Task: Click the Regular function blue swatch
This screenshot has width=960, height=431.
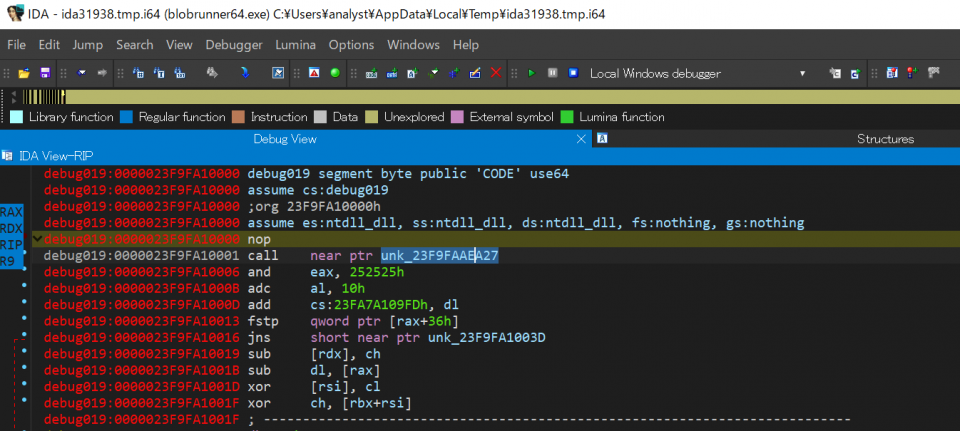Action: 127,117
